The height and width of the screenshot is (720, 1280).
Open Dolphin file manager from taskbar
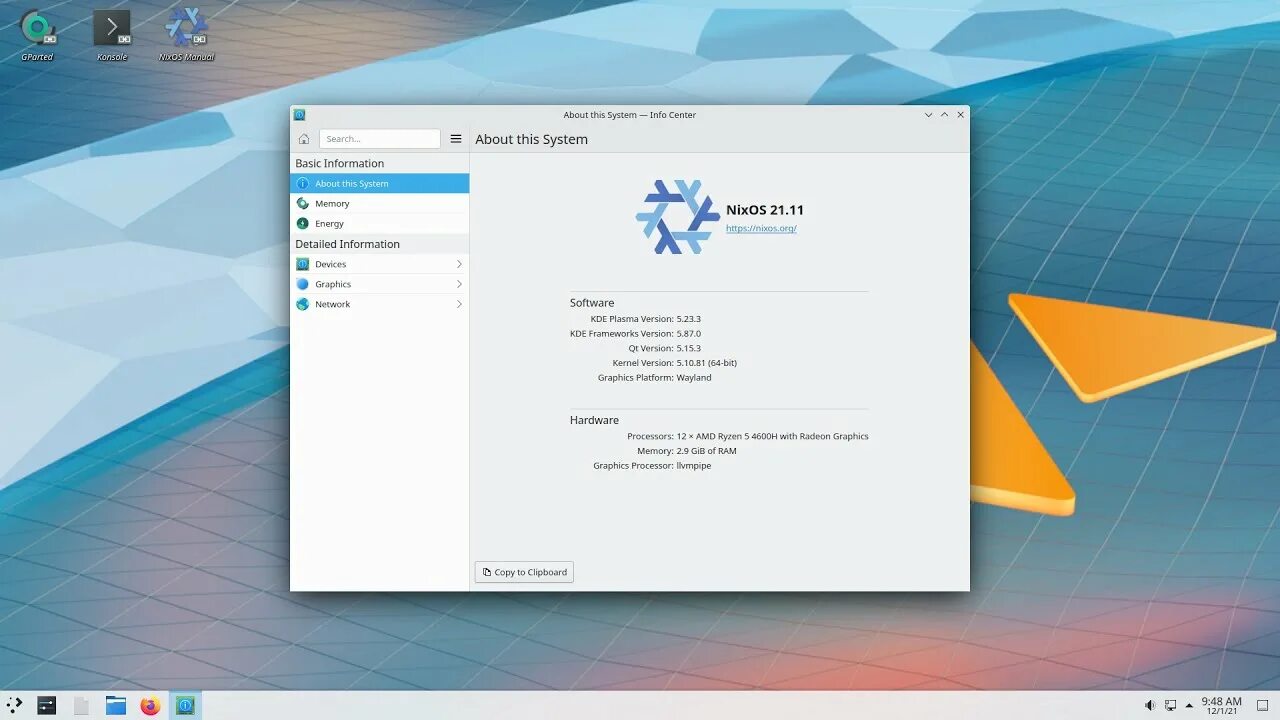116,705
